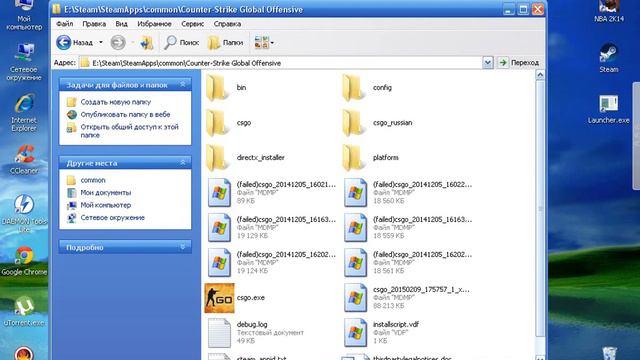Click the Переход go button
640x360 pixels.
coord(519,63)
